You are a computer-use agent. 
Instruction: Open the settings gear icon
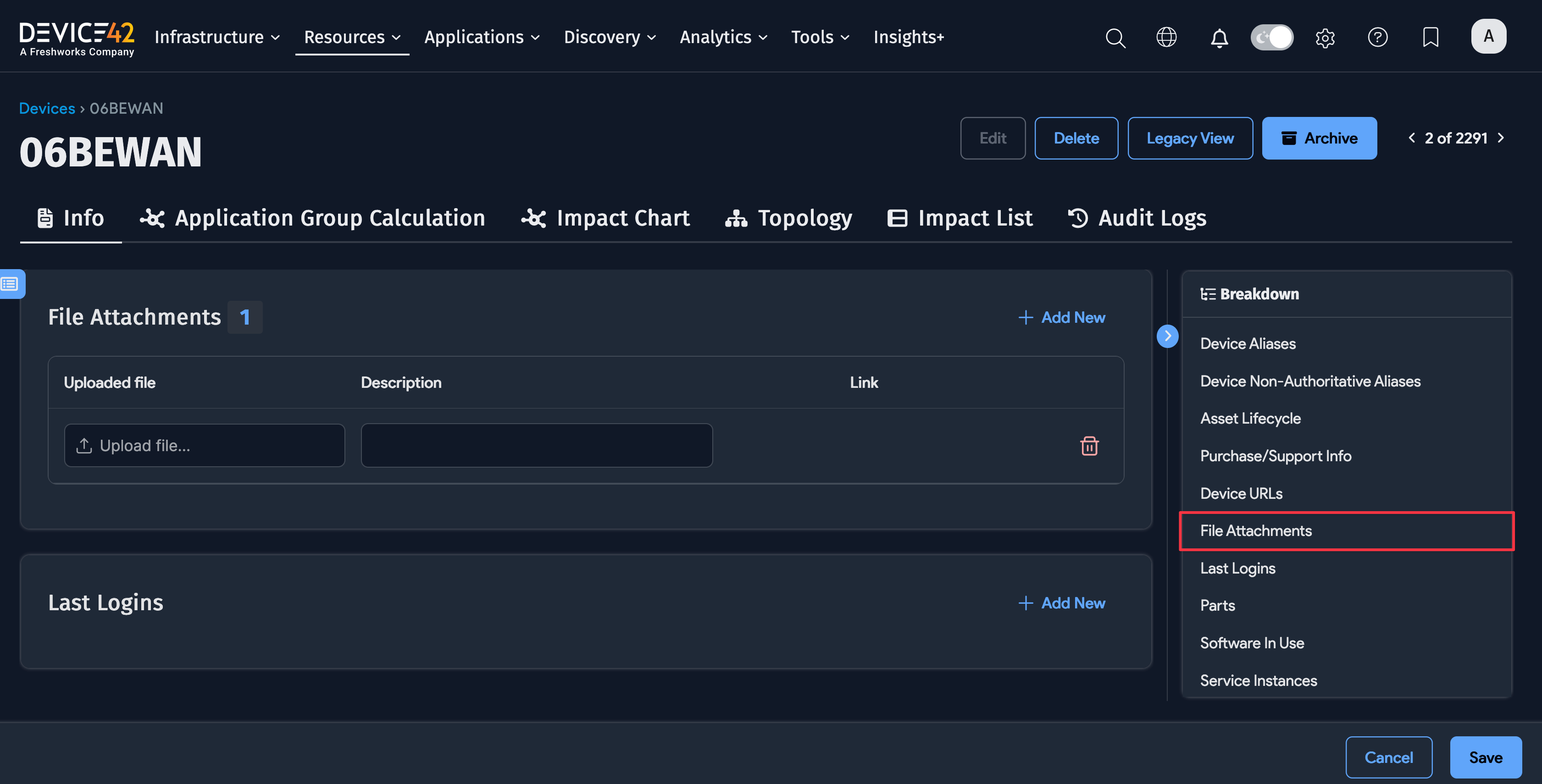pyautogui.click(x=1325, y=38)
